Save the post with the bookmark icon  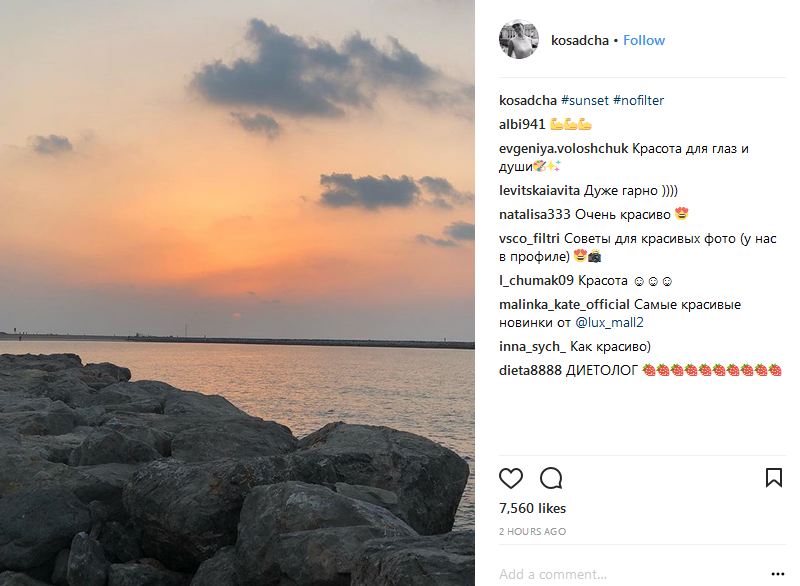click(x=774, y=478)
